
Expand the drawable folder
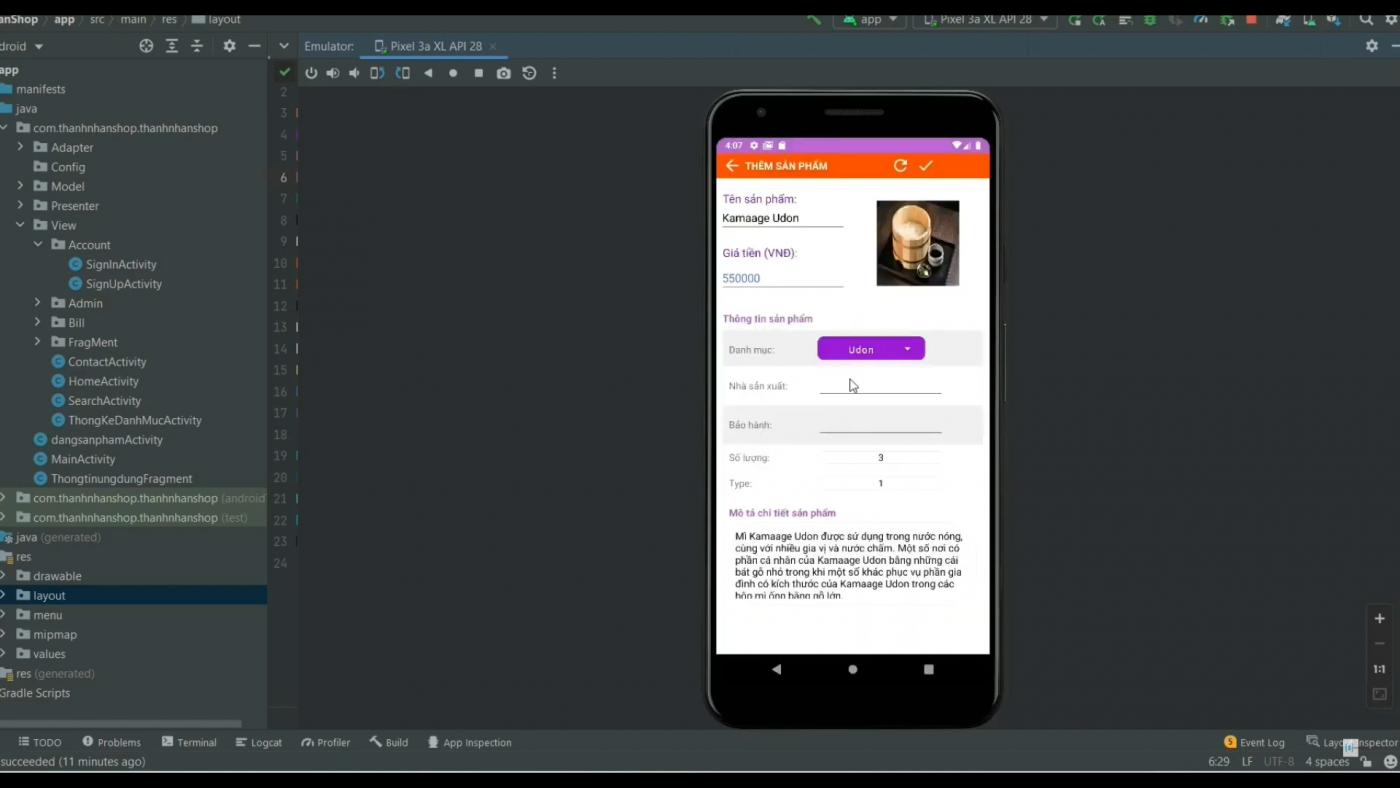point(3,576)
